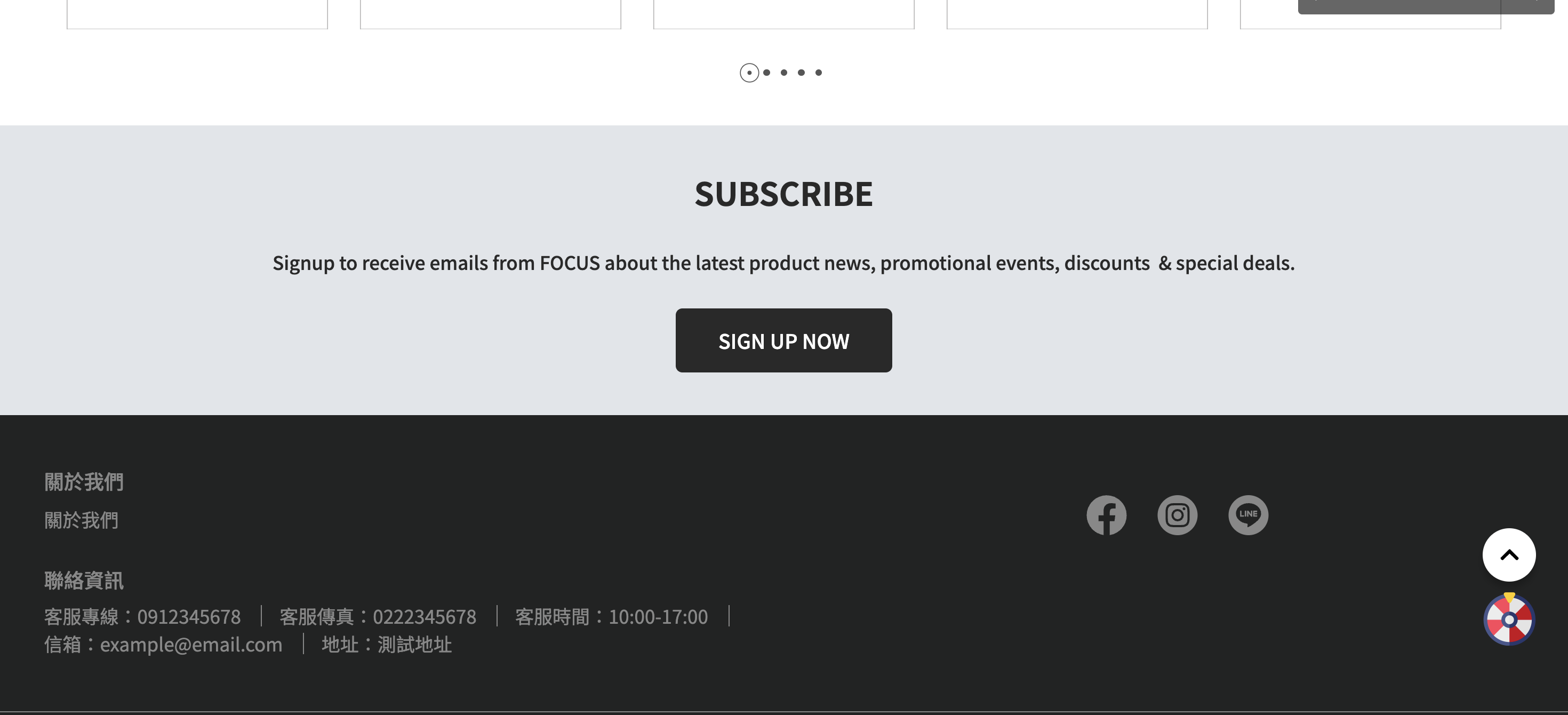Click the 關於我們 footer heading
The height and width of the screenshot is (715, 1568).
pyautogui.click(x=83, y=482)
